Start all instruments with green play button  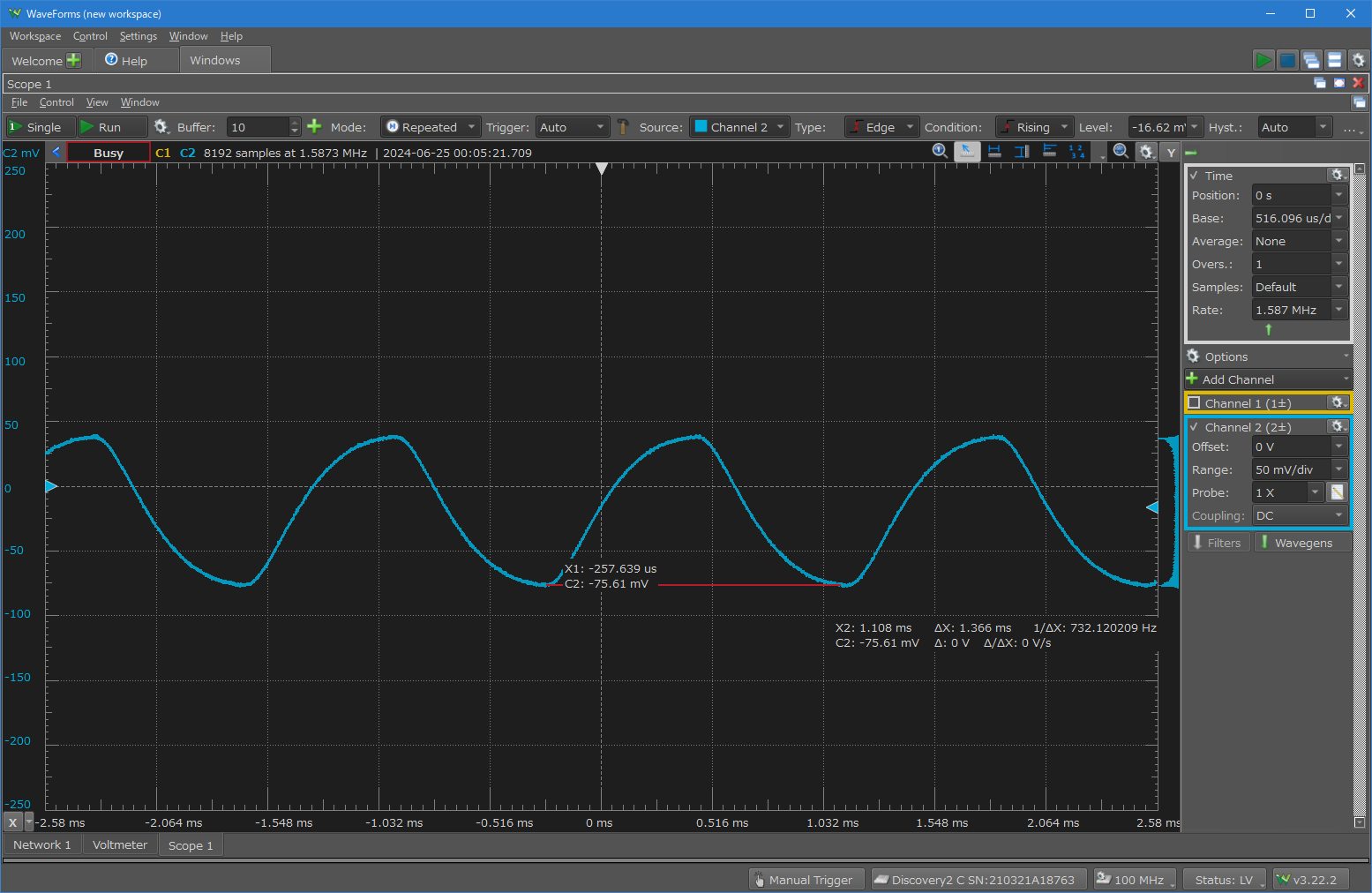pyautogui.click(x=1263, y=60)
